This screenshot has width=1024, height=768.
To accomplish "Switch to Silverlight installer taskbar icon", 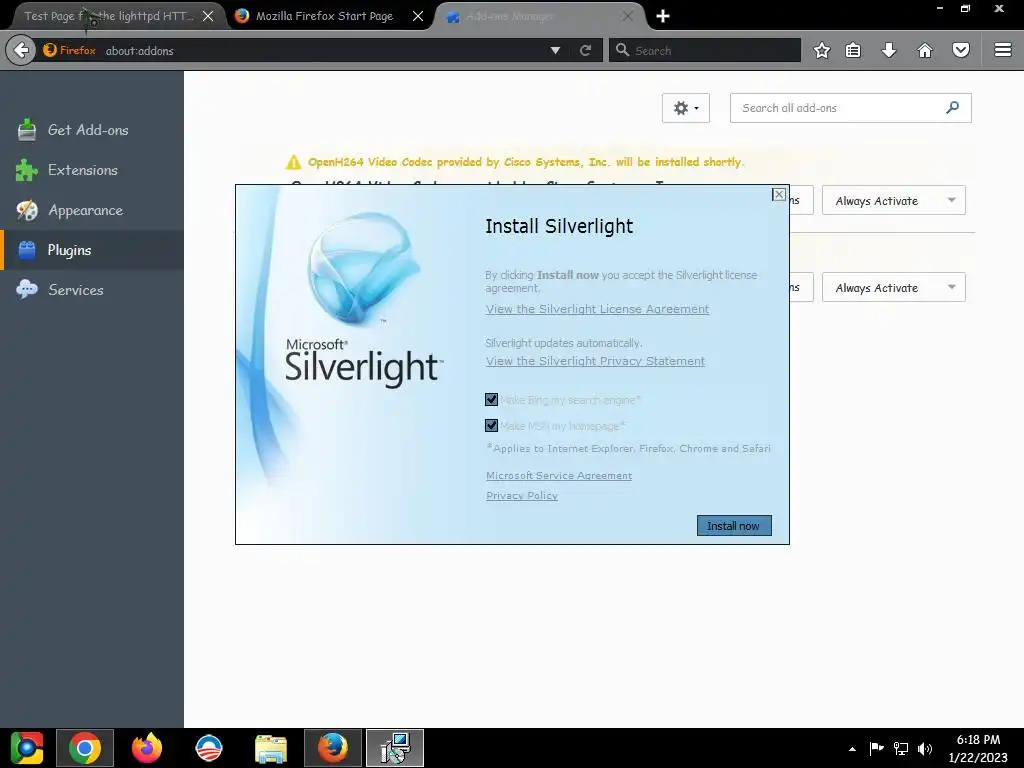I will tap(395, 748).
